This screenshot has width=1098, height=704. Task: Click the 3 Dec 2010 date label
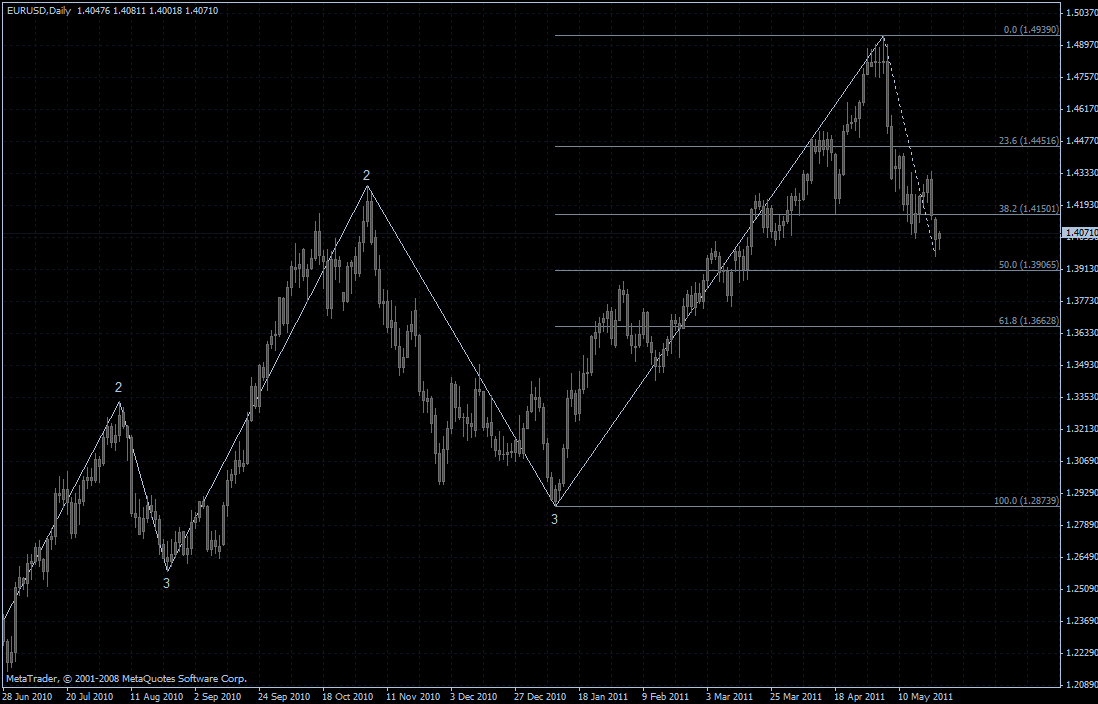pos(474,697)
